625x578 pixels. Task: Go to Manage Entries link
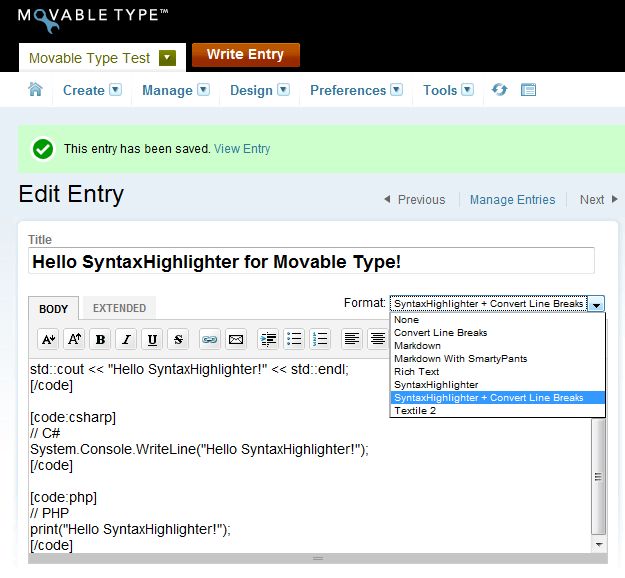(x=512, y=199)
